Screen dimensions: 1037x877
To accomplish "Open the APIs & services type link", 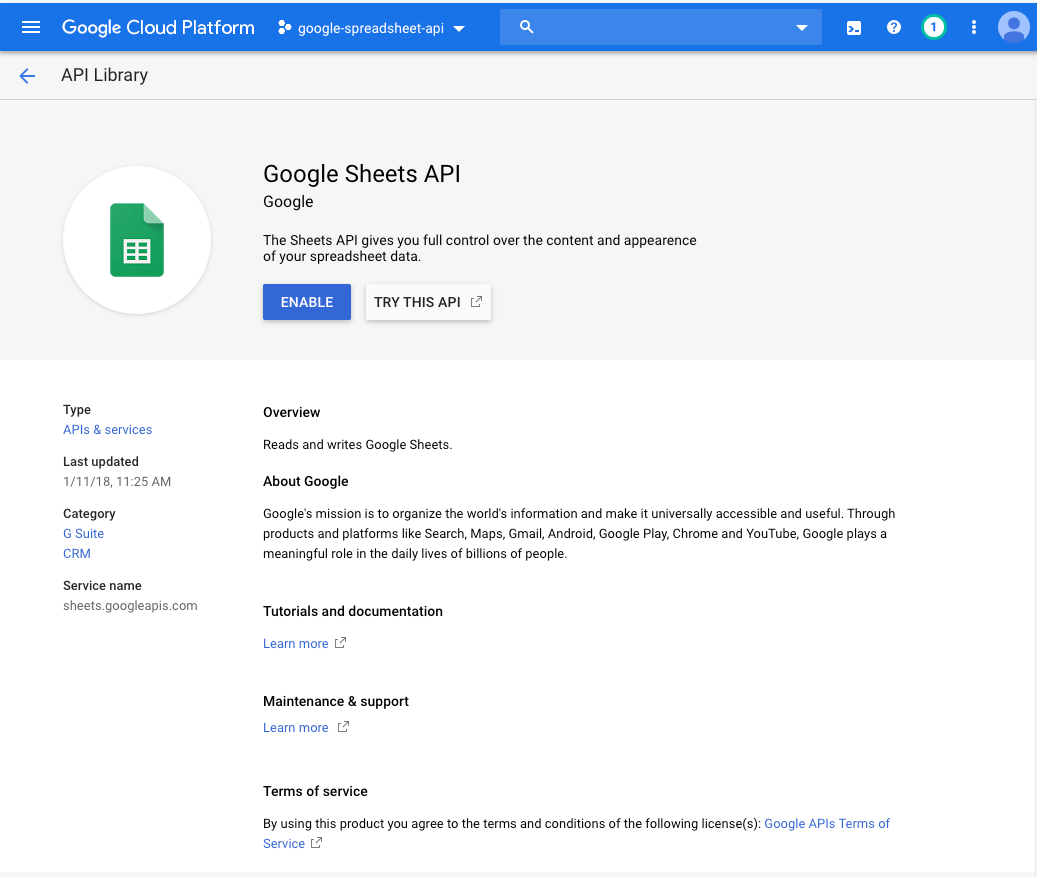I will [108, 430].
